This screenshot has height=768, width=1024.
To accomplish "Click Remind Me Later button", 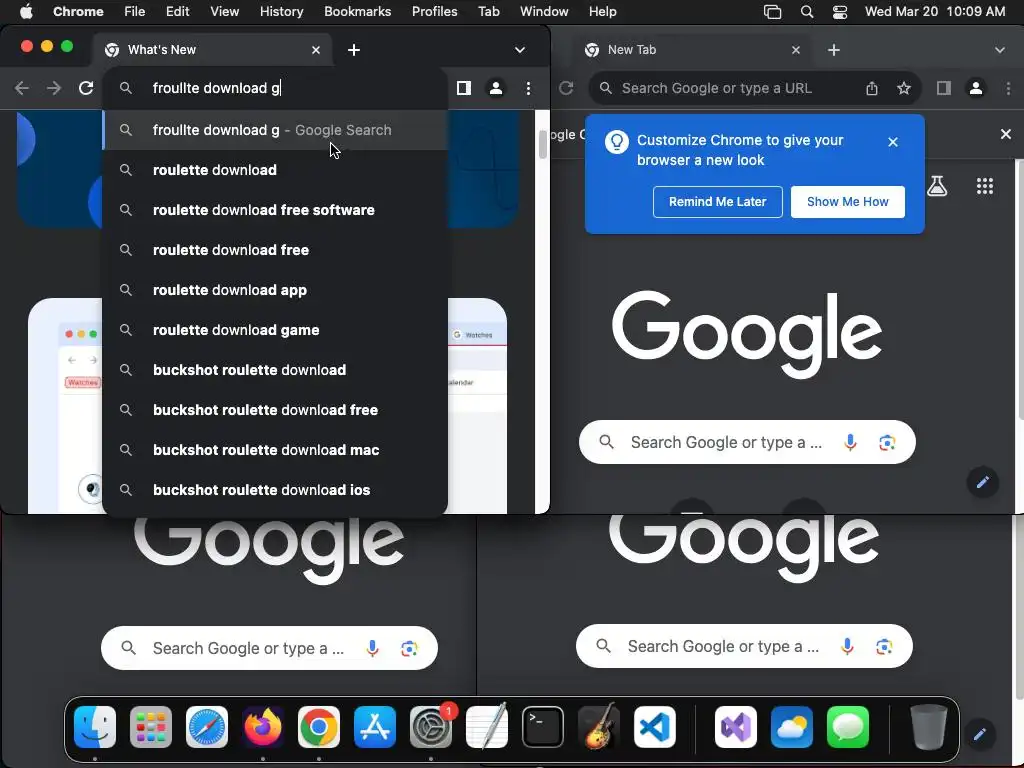I will click(x=718, y=202).
